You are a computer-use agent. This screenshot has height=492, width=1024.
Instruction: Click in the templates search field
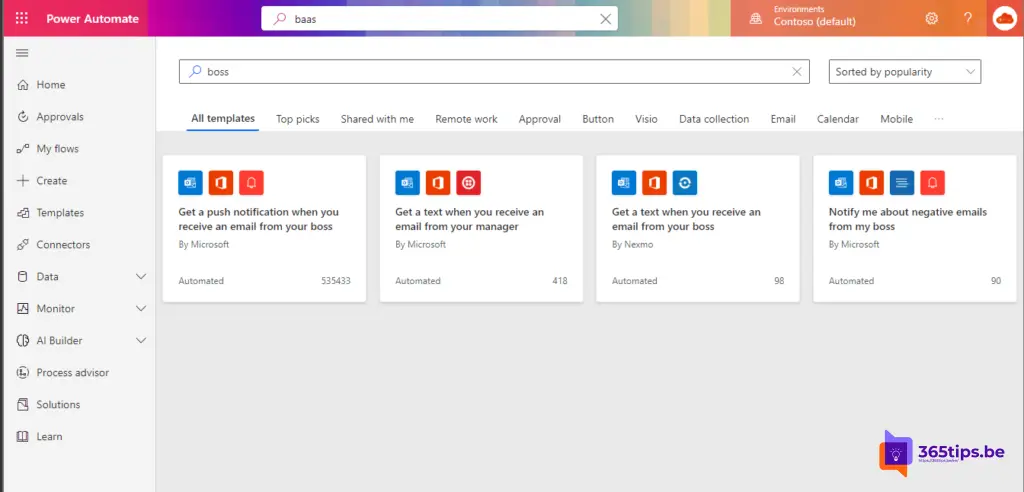(x=490, y=72)
